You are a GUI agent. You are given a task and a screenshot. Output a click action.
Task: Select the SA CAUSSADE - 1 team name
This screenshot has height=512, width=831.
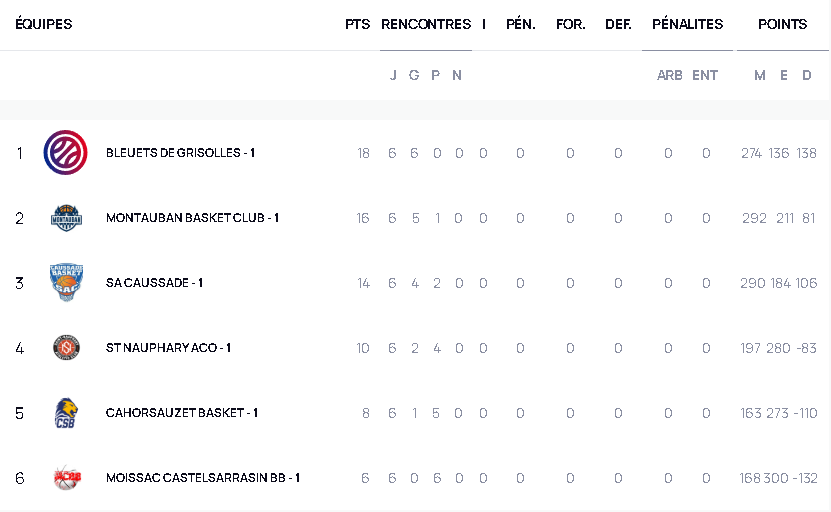(154, 283)
